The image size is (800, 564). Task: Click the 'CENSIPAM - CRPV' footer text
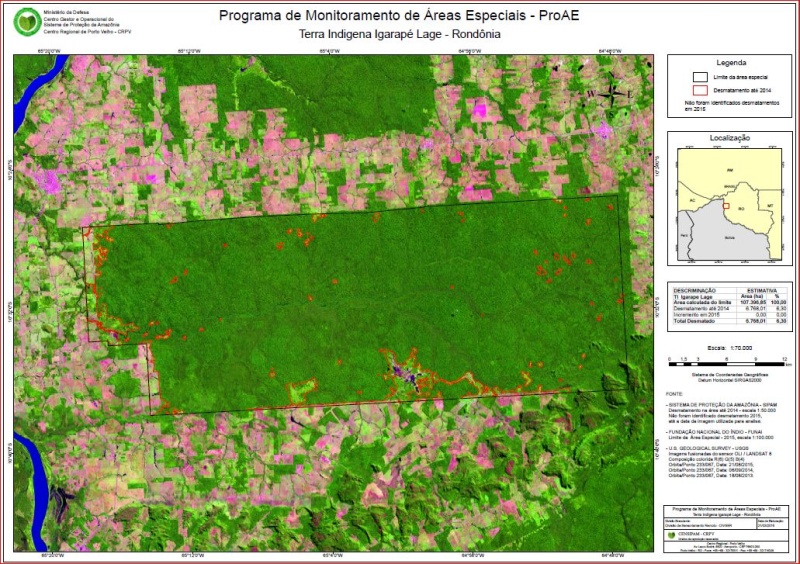click(695, 534)
